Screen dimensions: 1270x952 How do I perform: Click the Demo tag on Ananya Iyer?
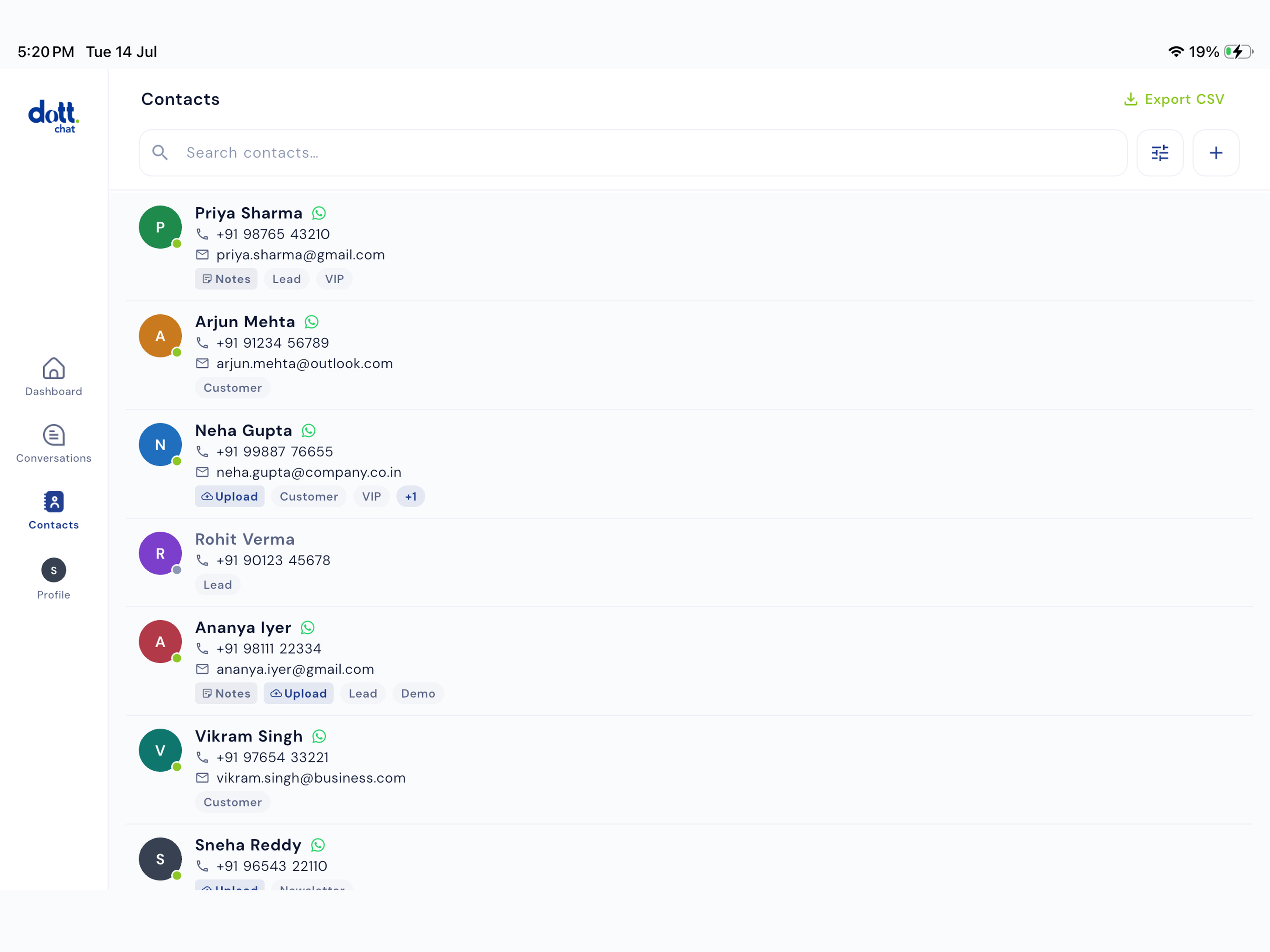click(x=418, y=694)
